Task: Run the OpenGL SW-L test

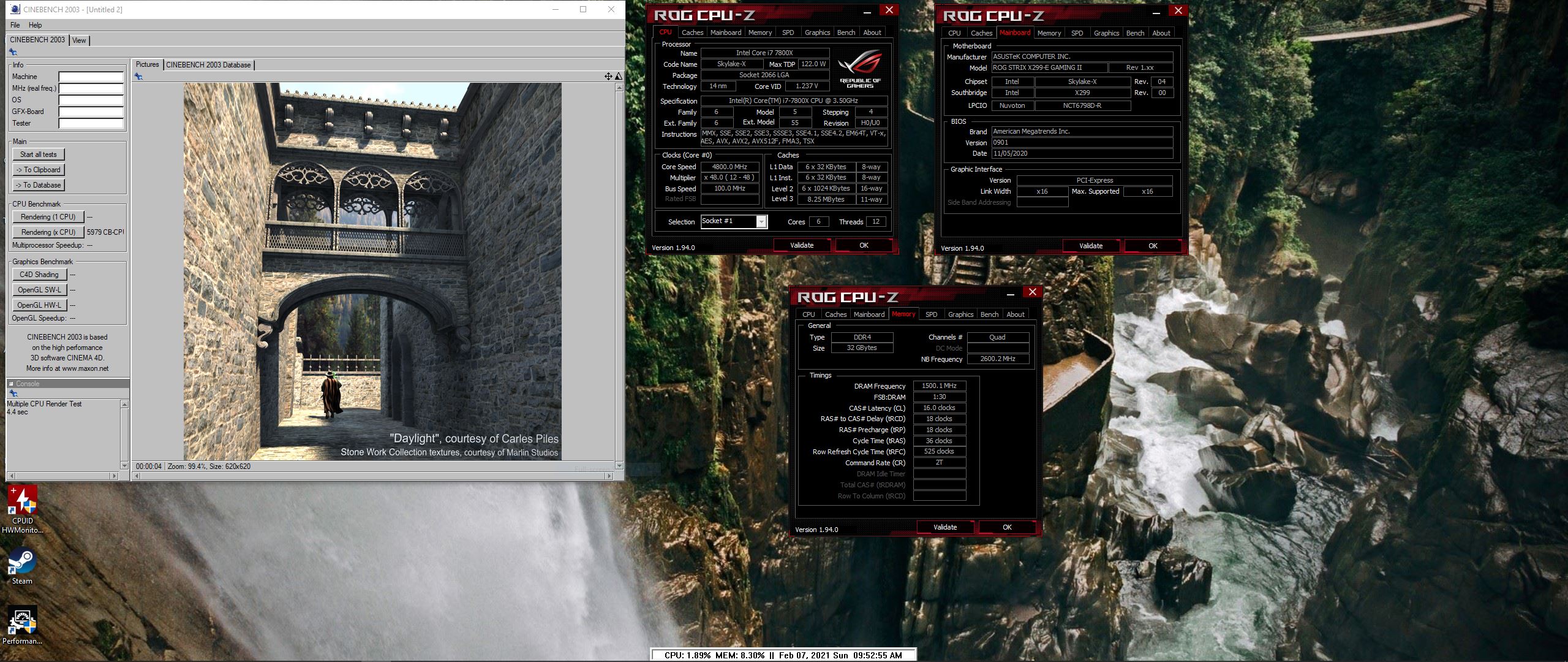Action: (x=39, y=290)
